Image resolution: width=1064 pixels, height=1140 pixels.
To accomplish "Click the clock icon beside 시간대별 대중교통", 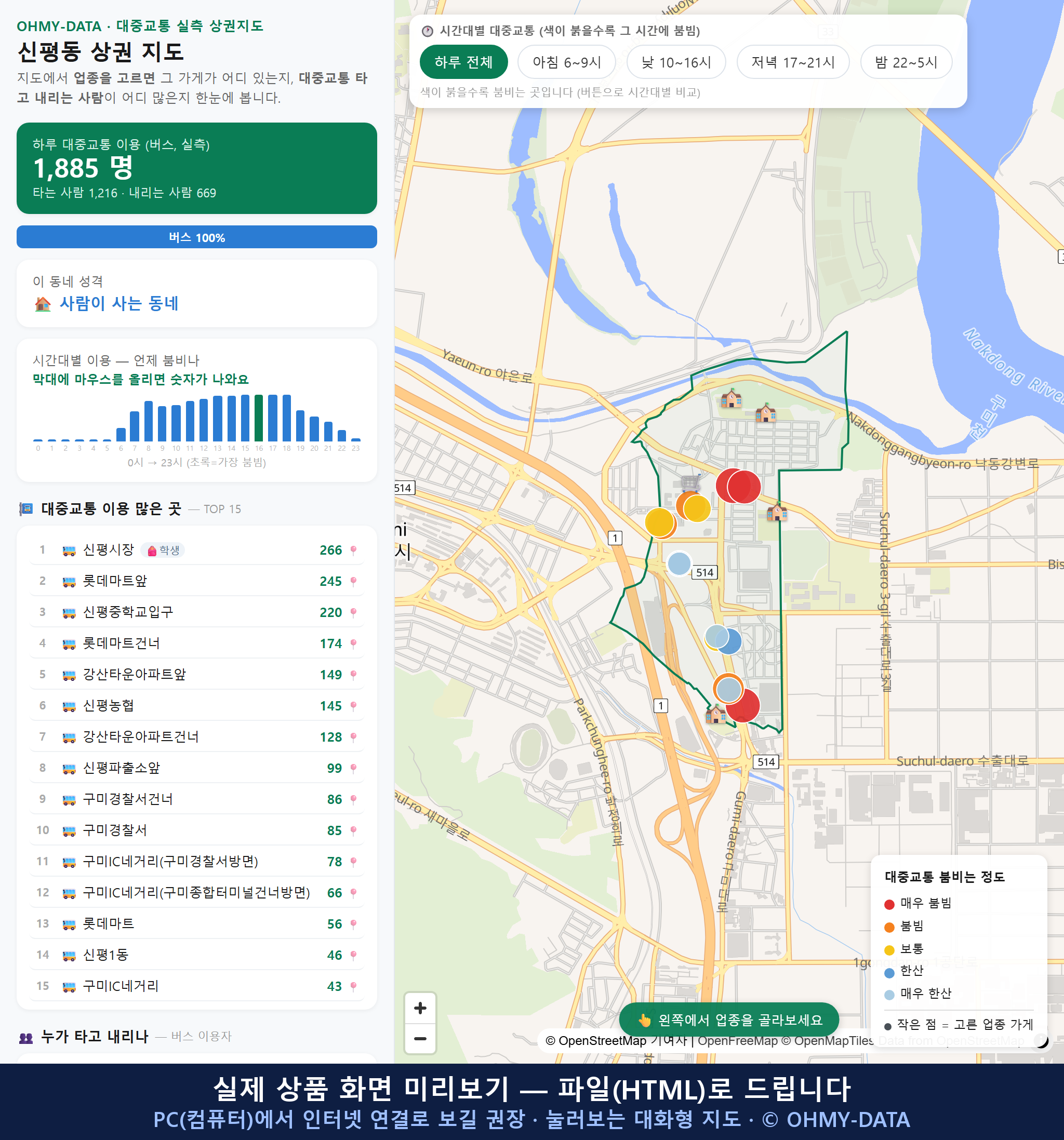I will point(428,31).
